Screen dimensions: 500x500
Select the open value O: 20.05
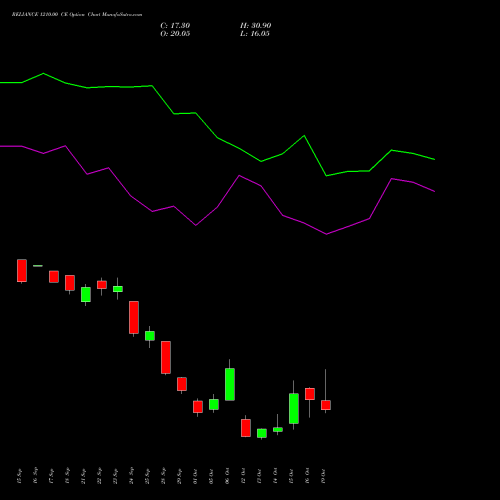175,34
